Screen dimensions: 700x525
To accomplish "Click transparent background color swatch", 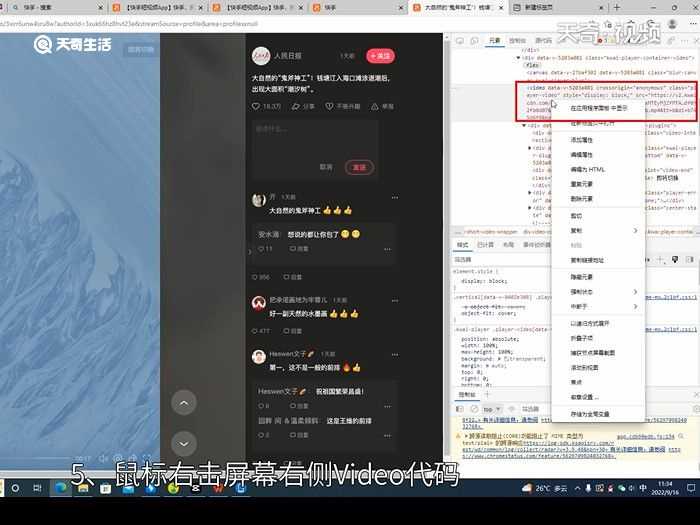I will click(x=506, y=358).
